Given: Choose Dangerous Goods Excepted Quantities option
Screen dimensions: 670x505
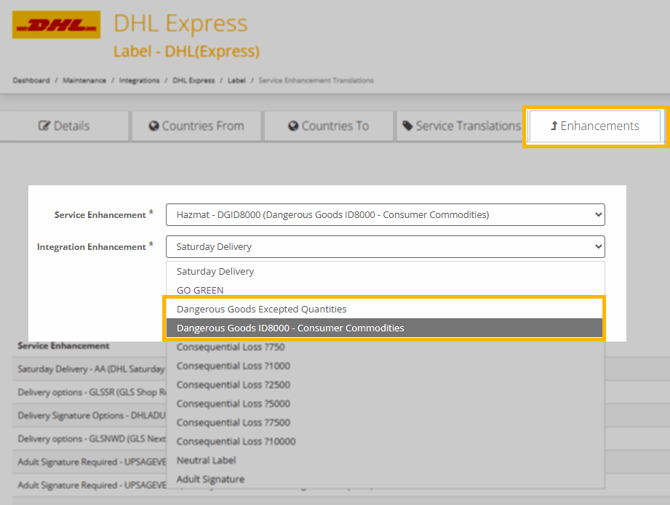Looking at the screenshot, I should (x=385, y=309).
